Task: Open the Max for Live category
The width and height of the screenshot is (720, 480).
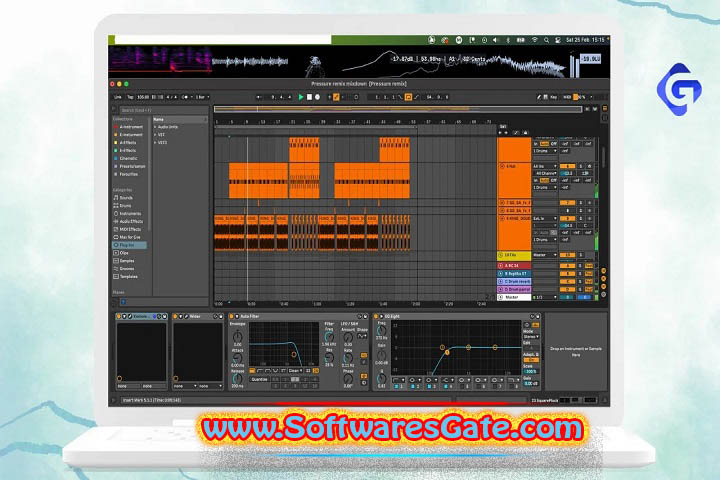Action: pyautogui.click(x=129, y=237)
